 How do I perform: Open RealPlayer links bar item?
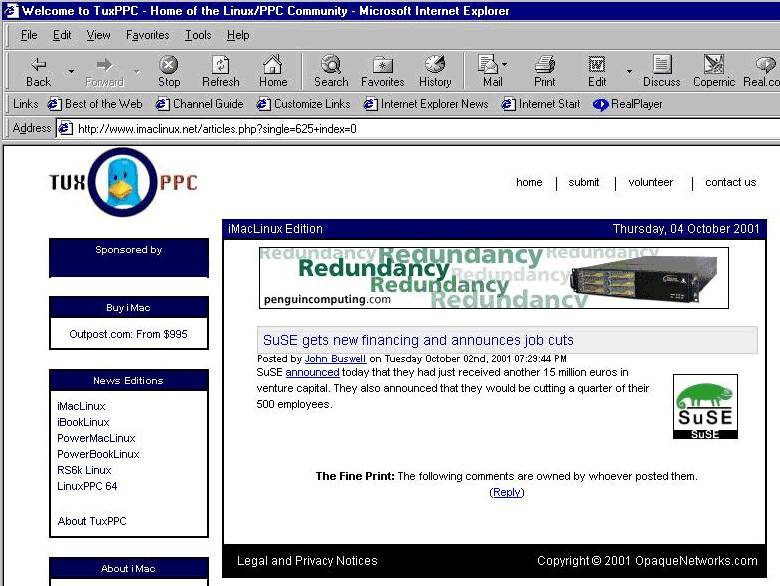[628, 104]
